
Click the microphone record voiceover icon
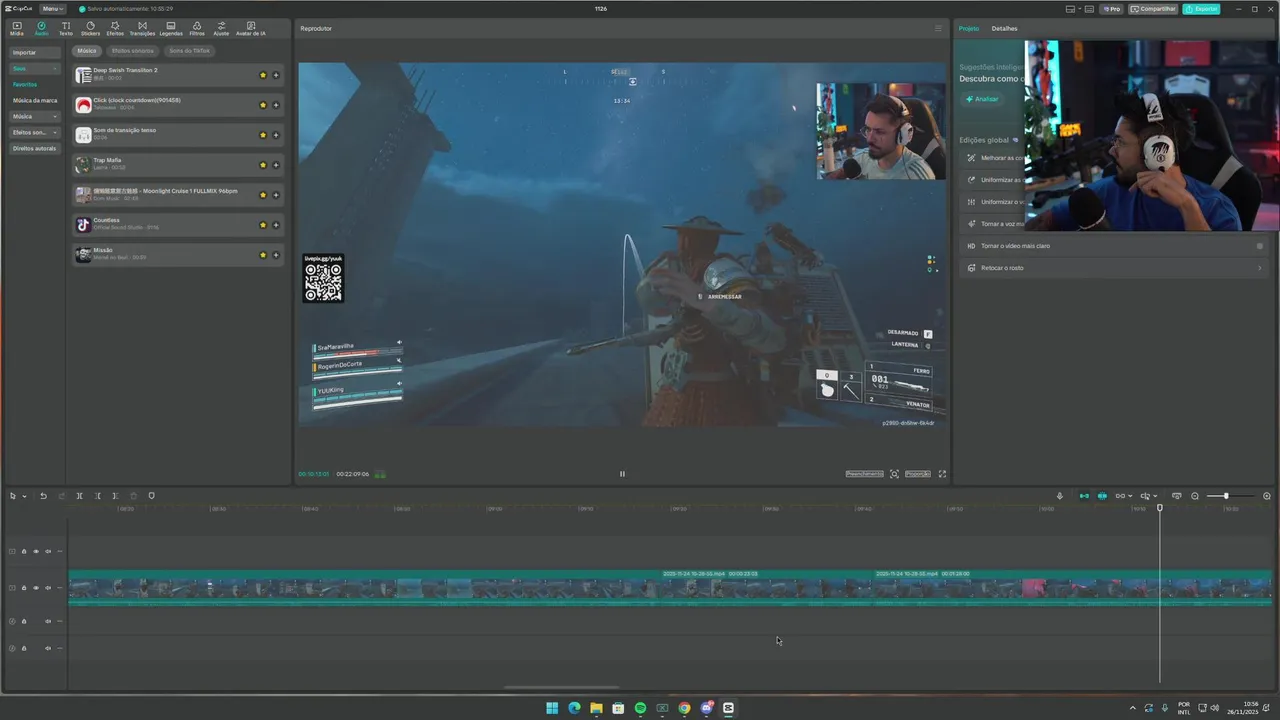pos(1060,496)
